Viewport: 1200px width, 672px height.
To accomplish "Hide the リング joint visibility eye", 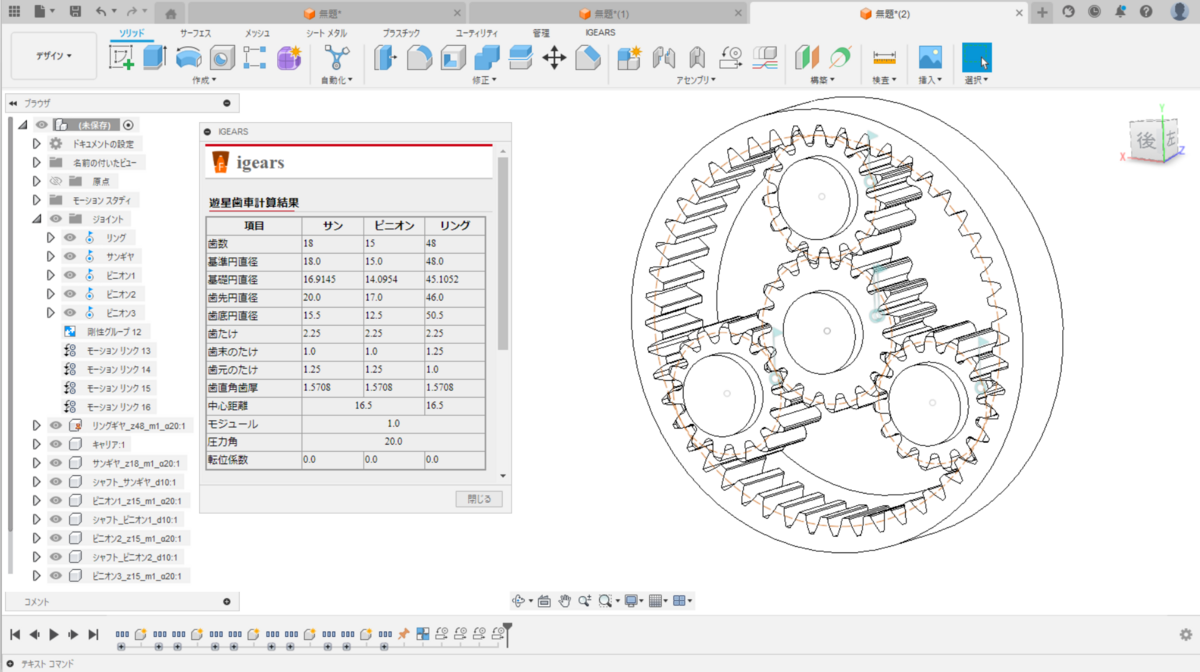I will (x=70, y=238).
